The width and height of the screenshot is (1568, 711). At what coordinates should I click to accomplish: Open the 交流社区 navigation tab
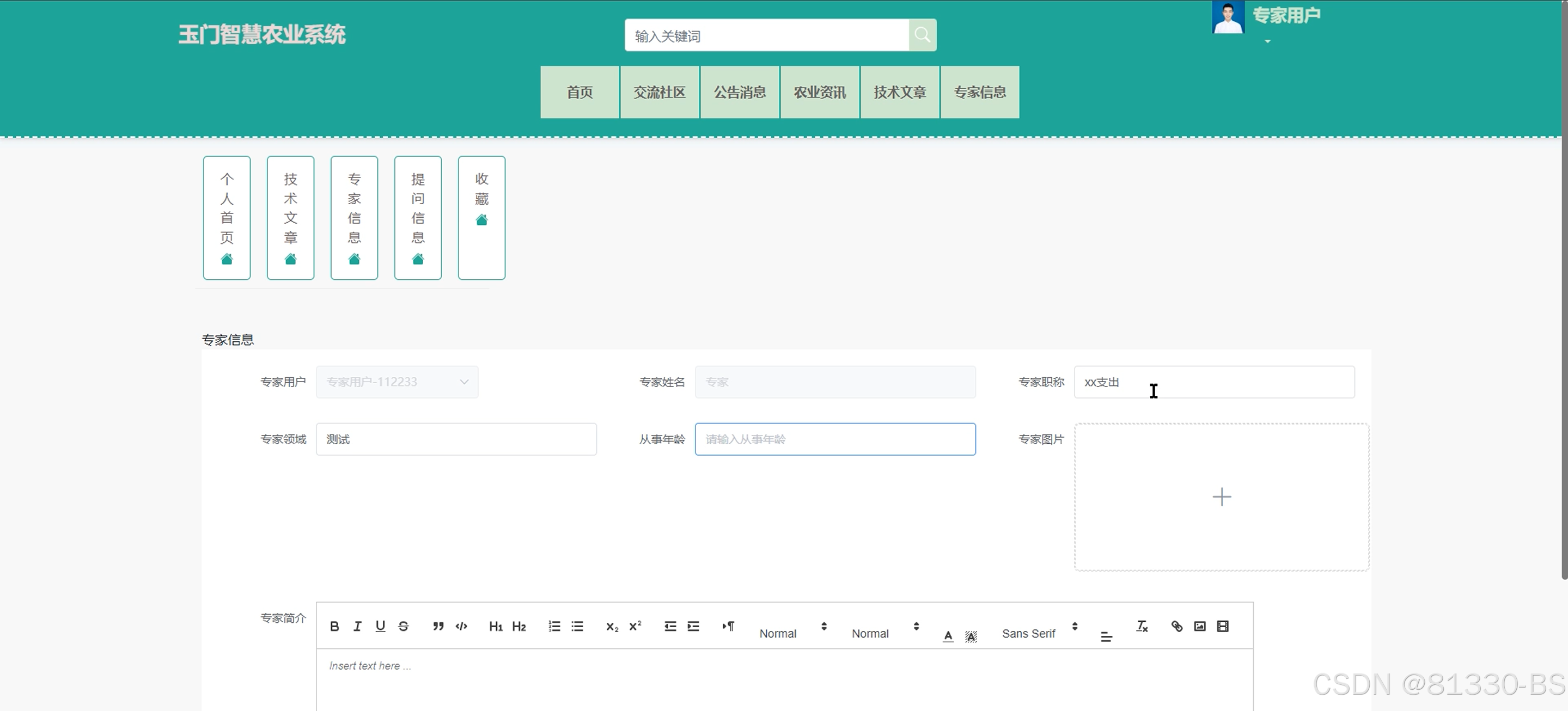[659, 93]
